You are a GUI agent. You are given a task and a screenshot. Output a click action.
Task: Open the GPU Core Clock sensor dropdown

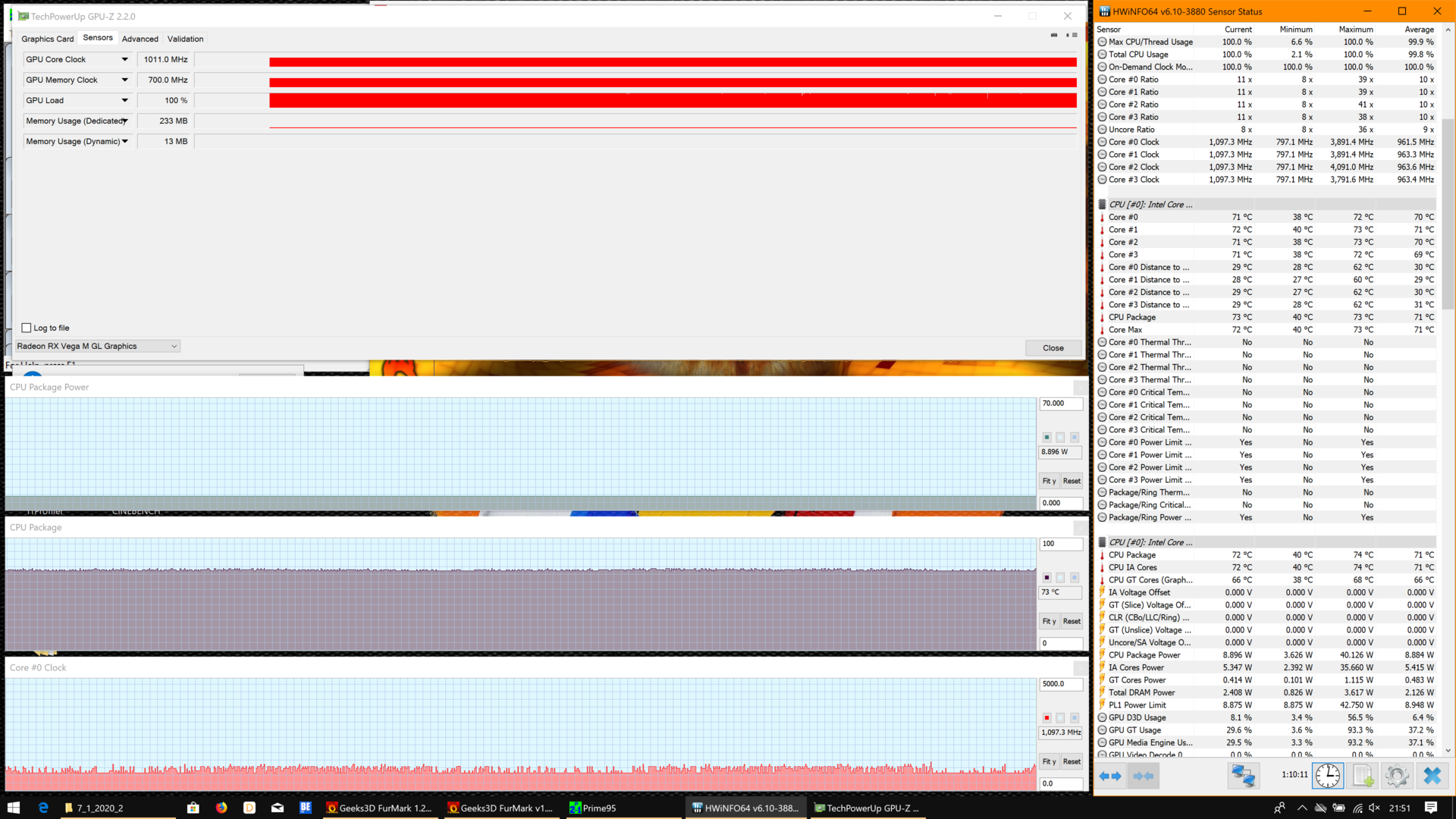coord(124,59)
